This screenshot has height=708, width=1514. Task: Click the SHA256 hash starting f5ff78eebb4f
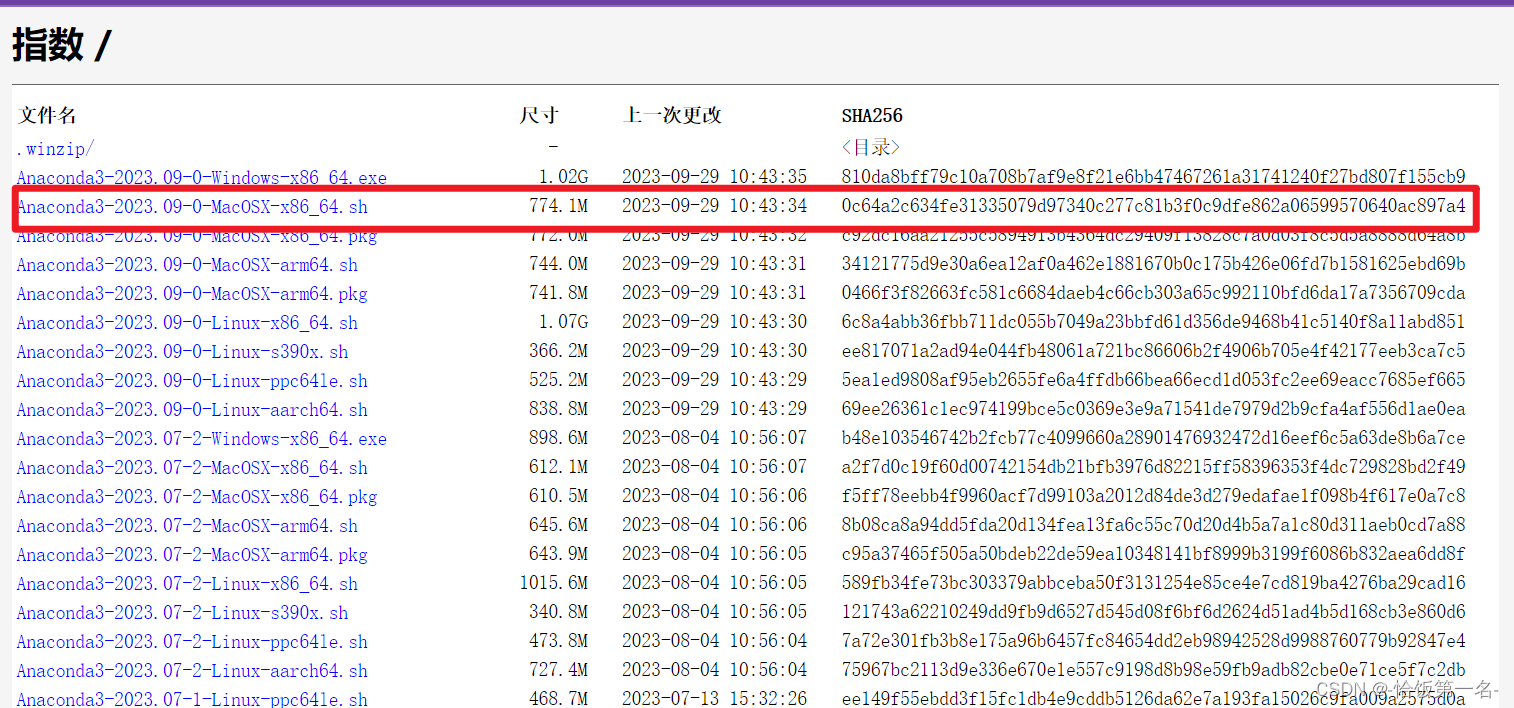(x=1153, y=496)
